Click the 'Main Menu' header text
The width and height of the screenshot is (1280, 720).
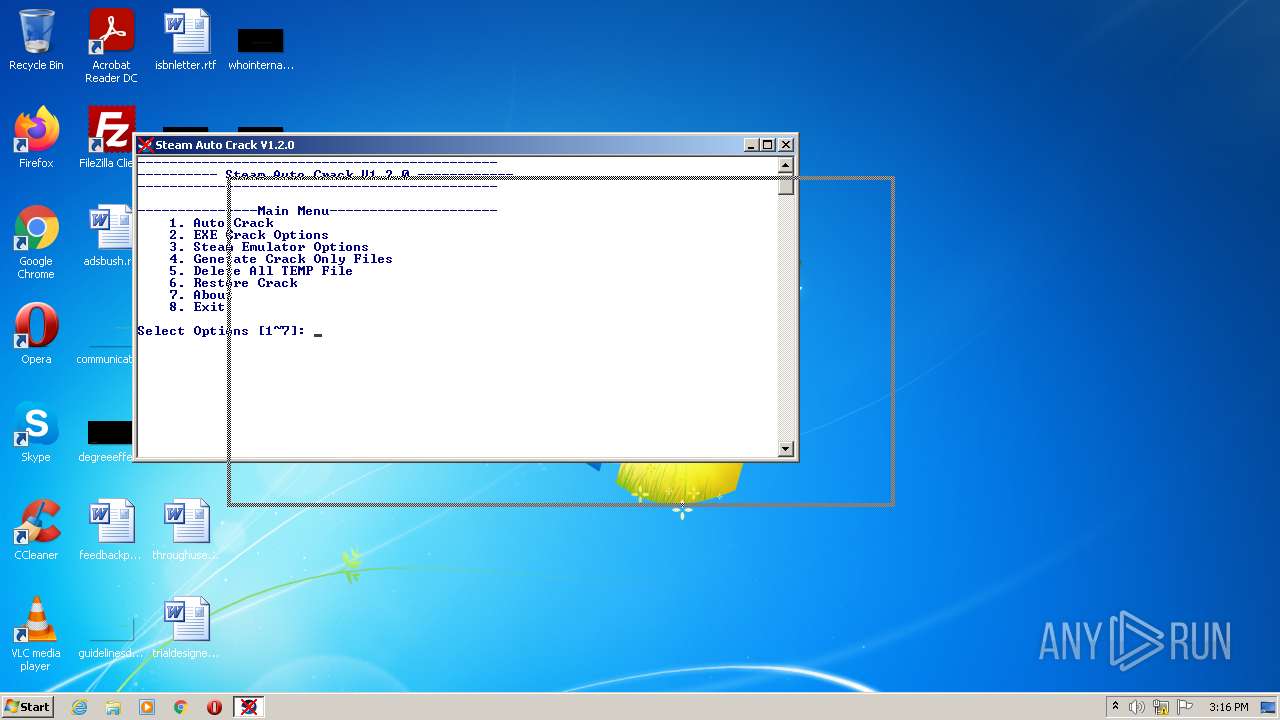click(293, 211)
